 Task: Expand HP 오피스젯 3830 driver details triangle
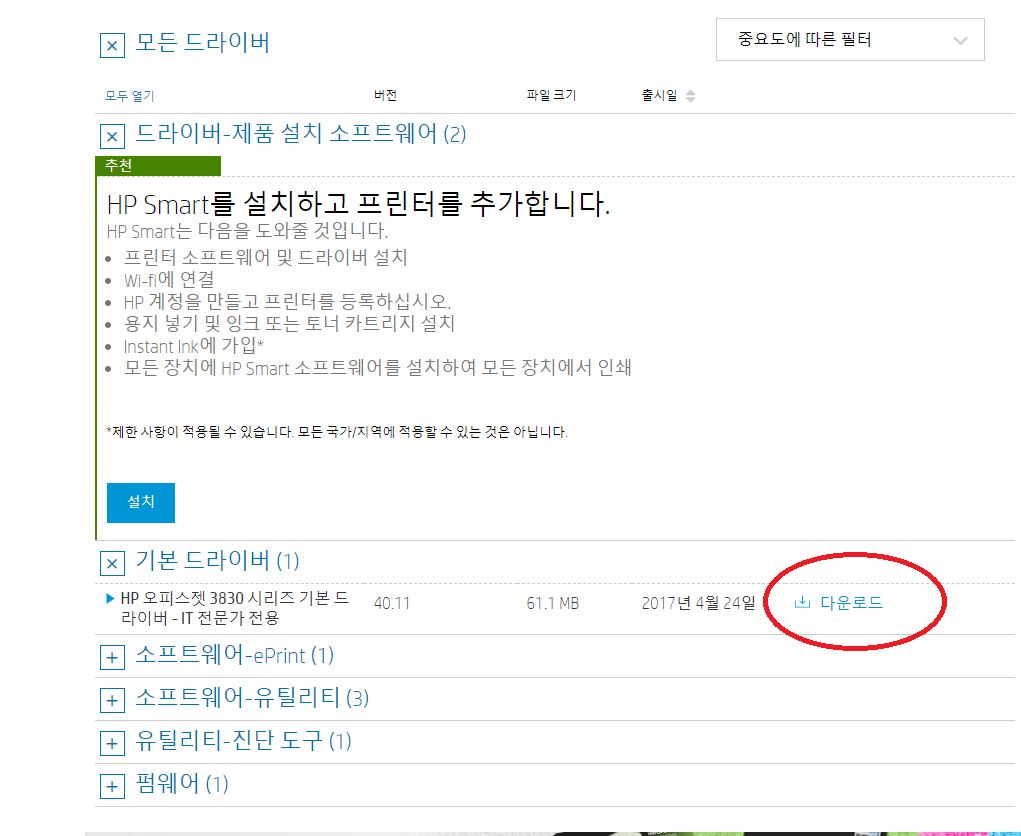(110, 598)
